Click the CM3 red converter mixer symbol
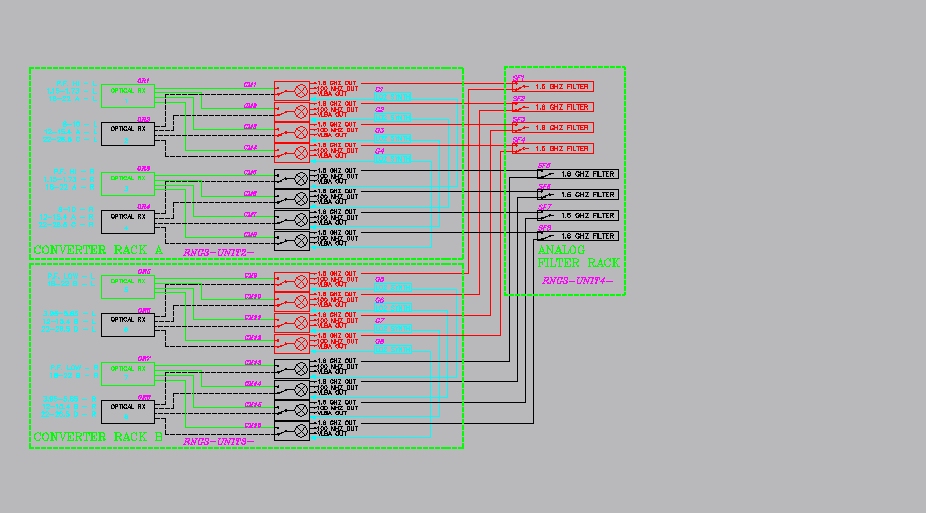Screen dimensions: 926x513 coord(292,132)
